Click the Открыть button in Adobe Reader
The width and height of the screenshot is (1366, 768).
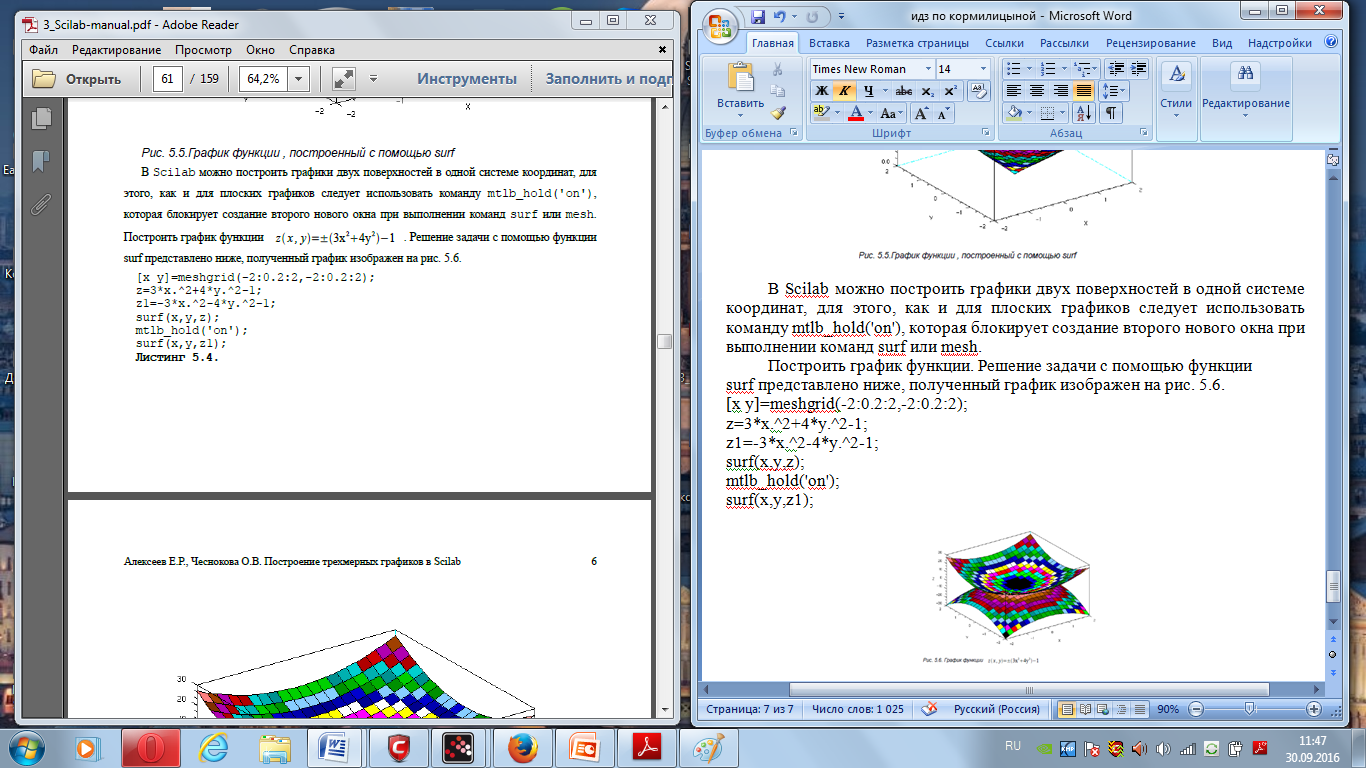77,79
